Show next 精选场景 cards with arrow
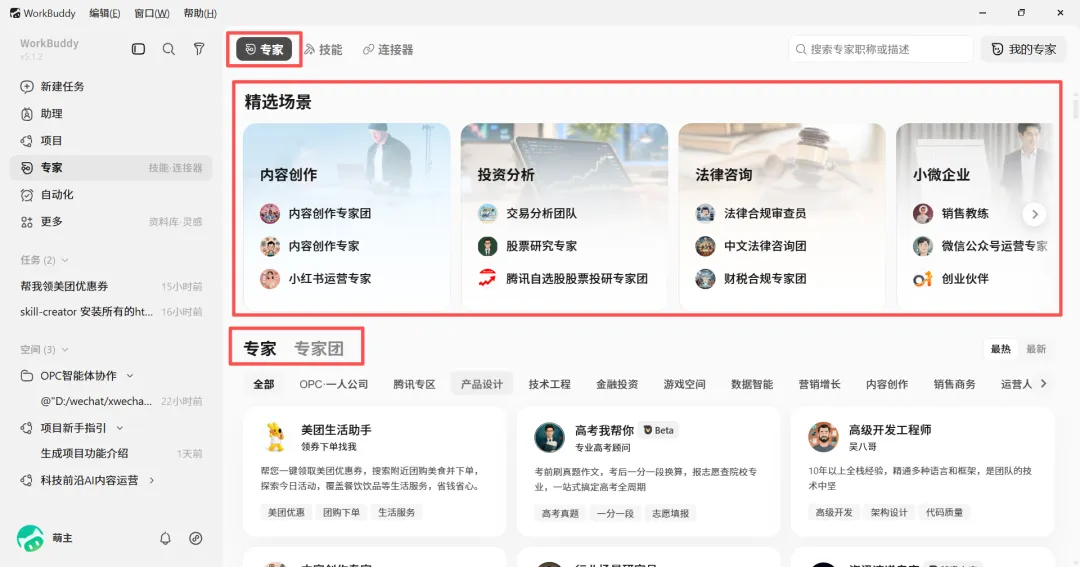Viewport: 1080px width, 567px height. 1035,214
